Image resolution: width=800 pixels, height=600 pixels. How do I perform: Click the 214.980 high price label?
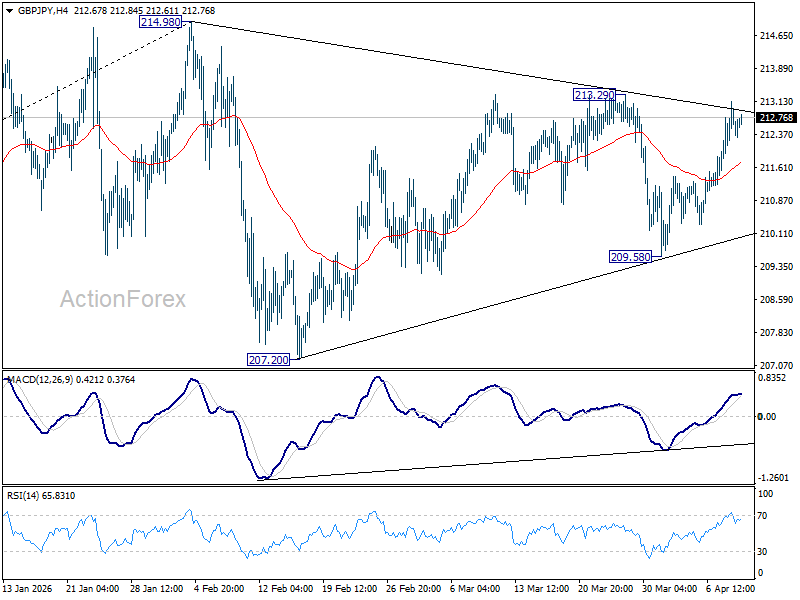click(x=160, y=22)
